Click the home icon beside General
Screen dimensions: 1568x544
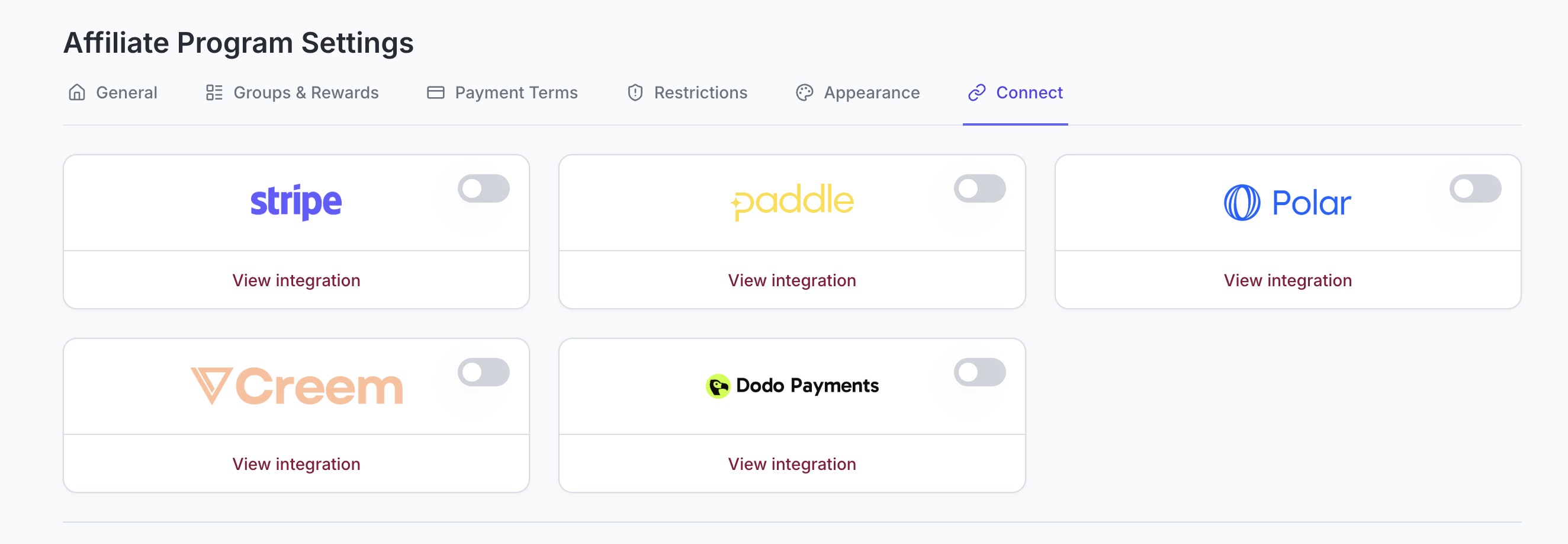[77, 92]
